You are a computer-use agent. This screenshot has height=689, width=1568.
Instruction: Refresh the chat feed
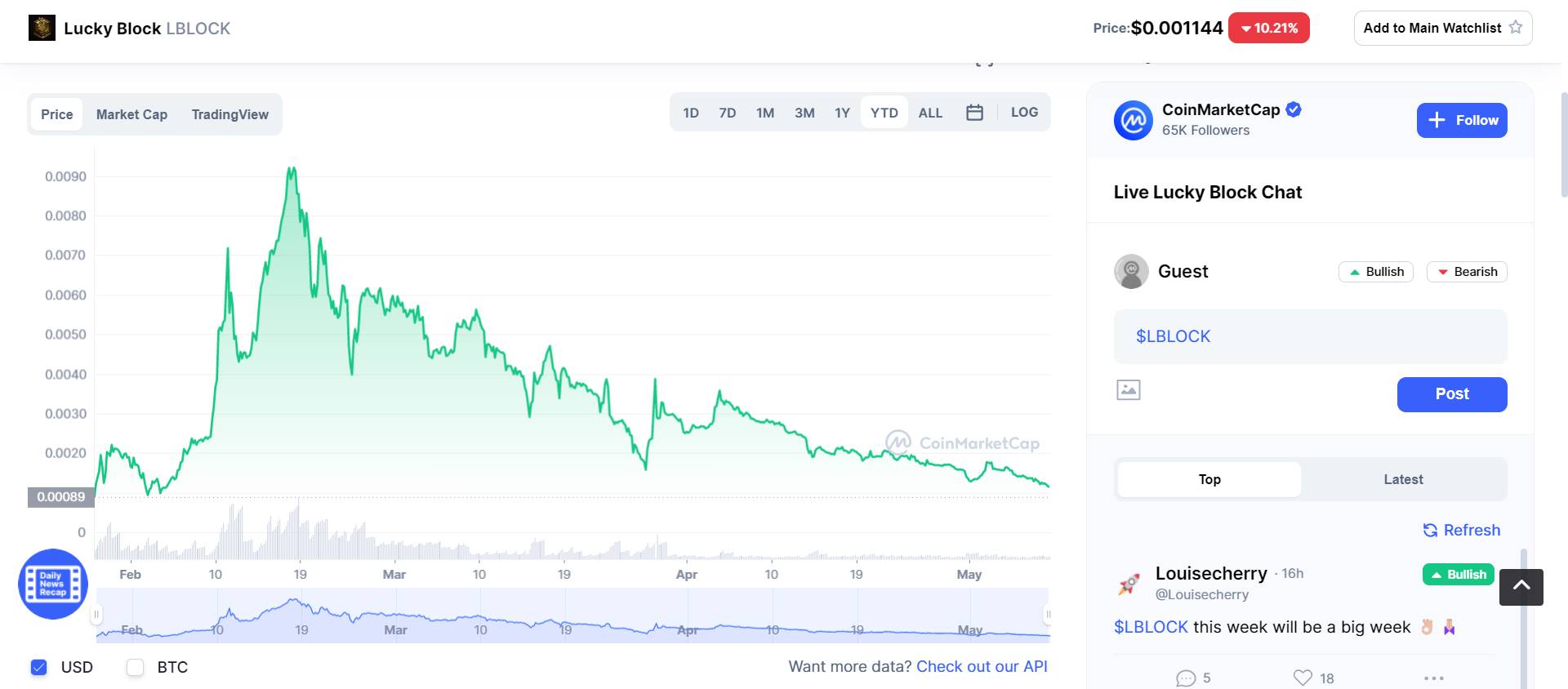point(1462,530)
